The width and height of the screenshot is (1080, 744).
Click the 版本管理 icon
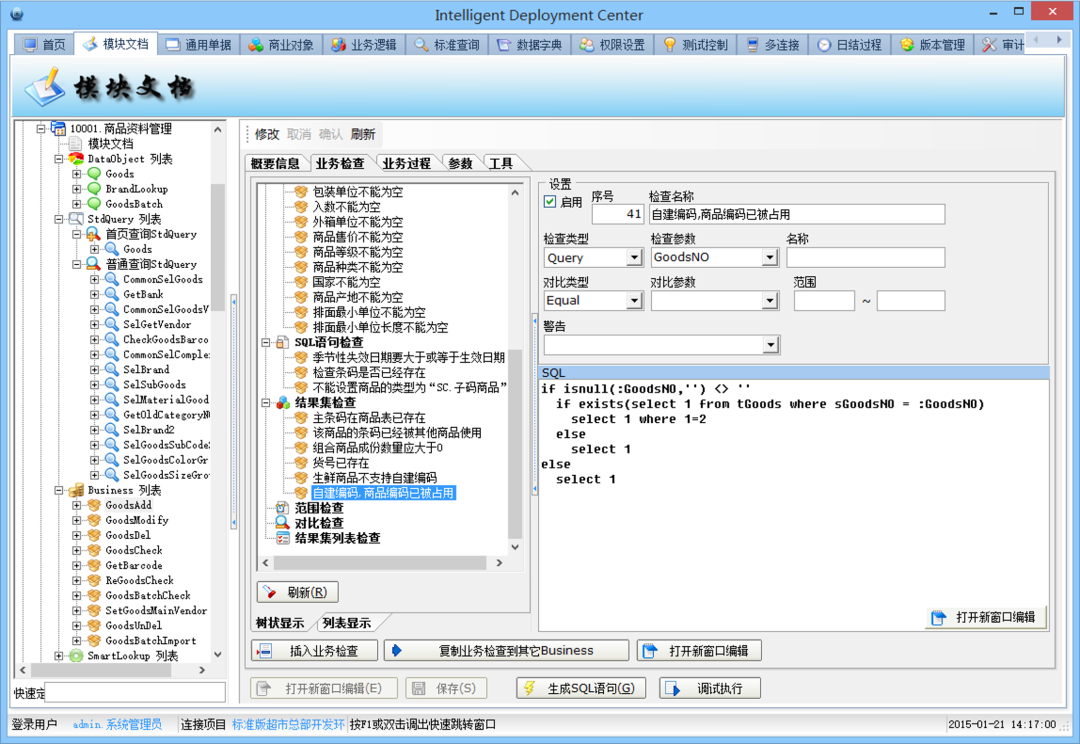pyautogui.click(x=907, y=45)
